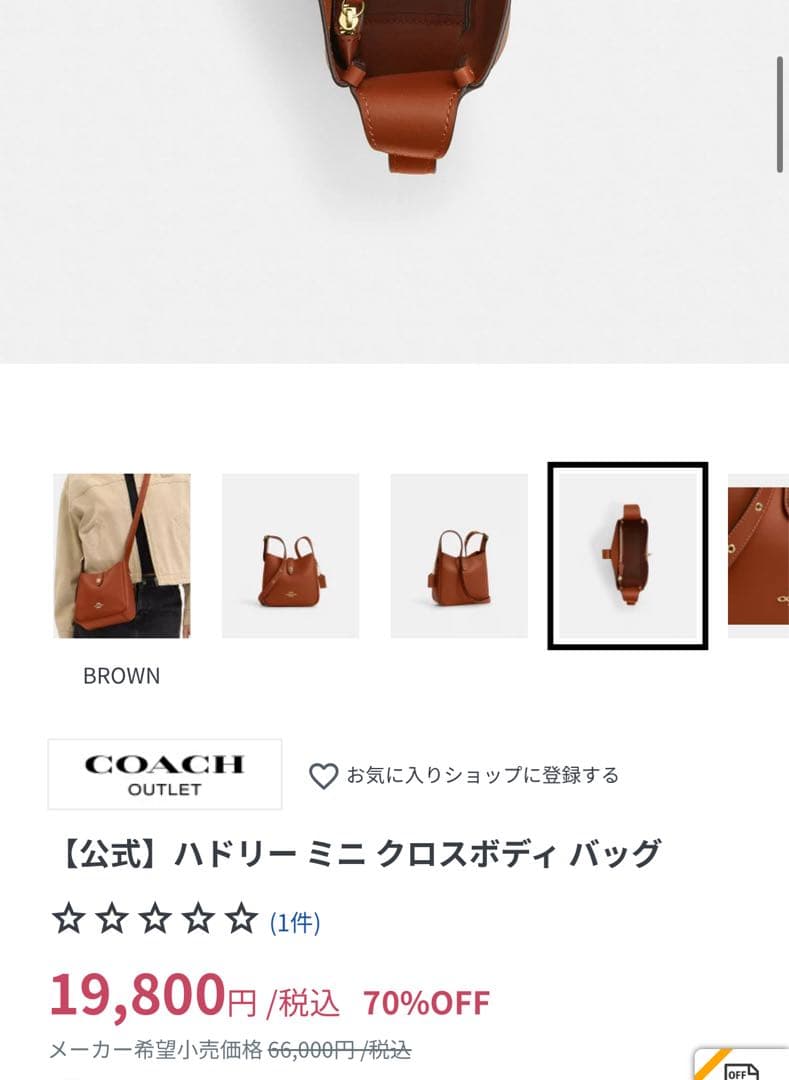This screenshot has height=1080, width=789.
Task: Click the 70%OFF discount label
Action: coord(426,1003)
